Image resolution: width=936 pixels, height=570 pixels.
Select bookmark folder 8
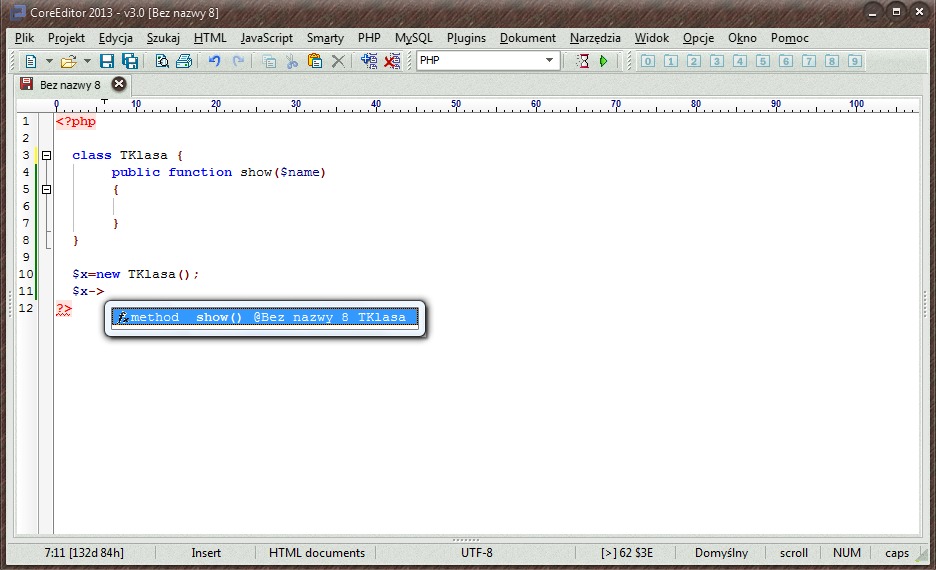832,61
